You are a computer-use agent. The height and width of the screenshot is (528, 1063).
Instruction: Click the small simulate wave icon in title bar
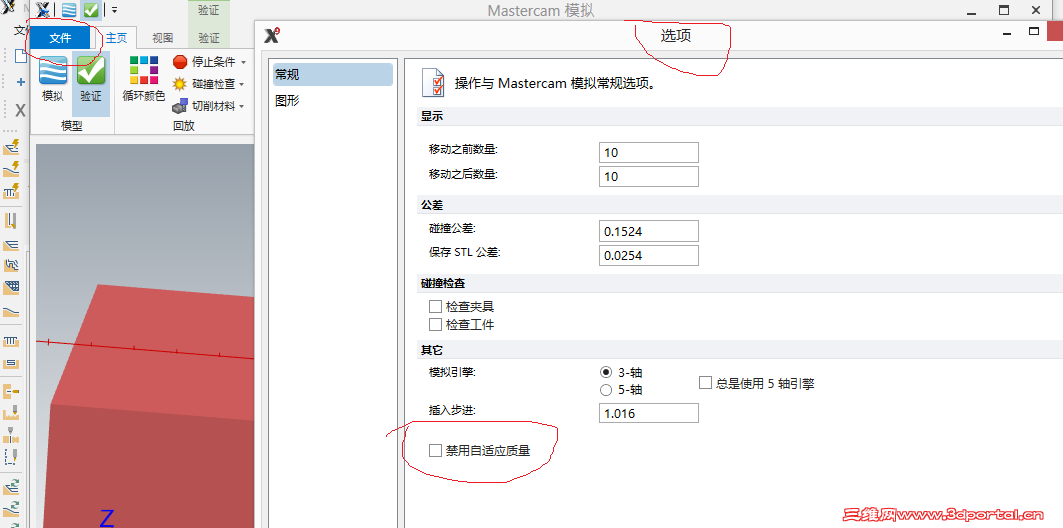click(68, 10)
